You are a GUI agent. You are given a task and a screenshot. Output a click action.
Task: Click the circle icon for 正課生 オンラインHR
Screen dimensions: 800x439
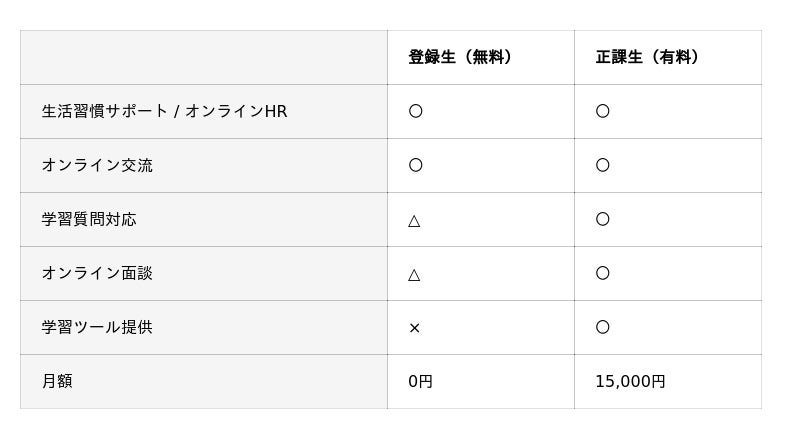(x=602, y=112)
